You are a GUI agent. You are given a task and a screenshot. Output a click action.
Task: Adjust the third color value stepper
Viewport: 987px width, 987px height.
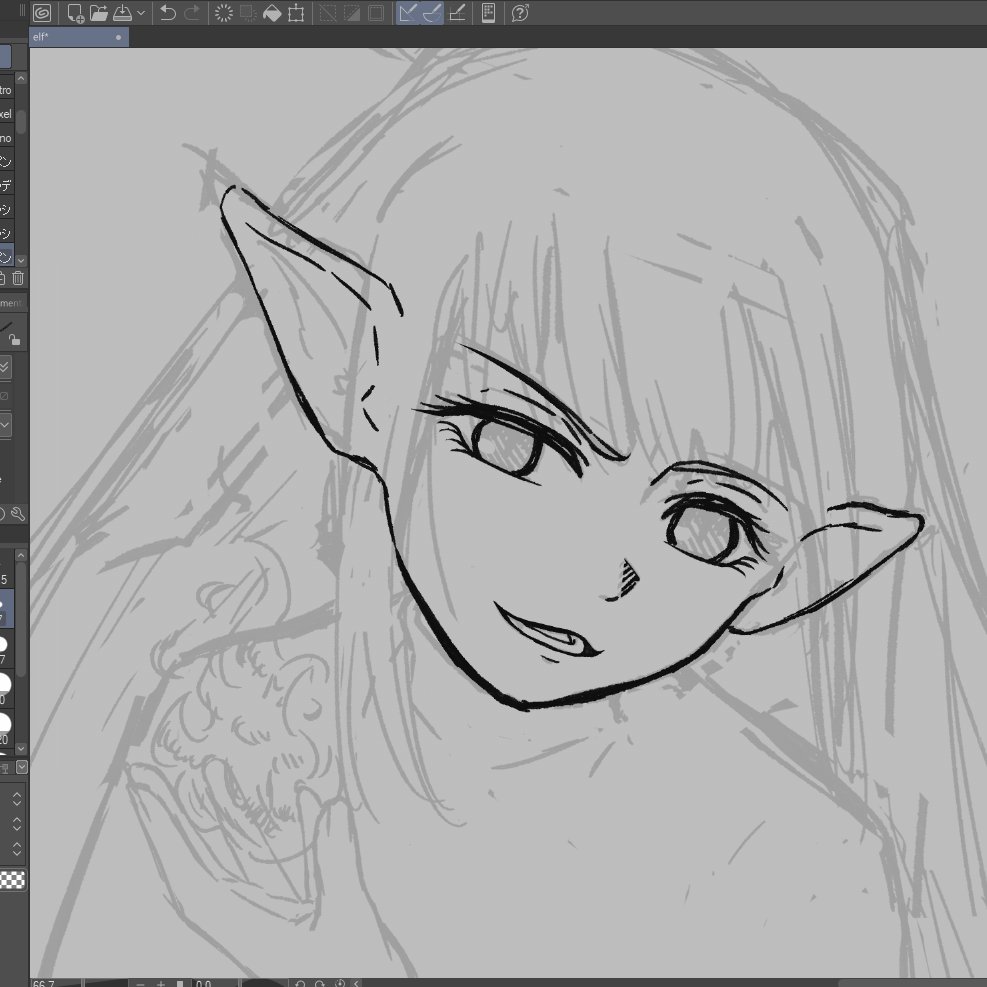tap(17, 849)
